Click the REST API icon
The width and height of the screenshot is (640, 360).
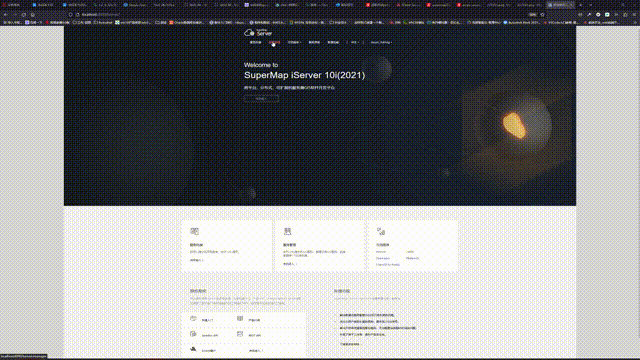[x=240, y=334]
